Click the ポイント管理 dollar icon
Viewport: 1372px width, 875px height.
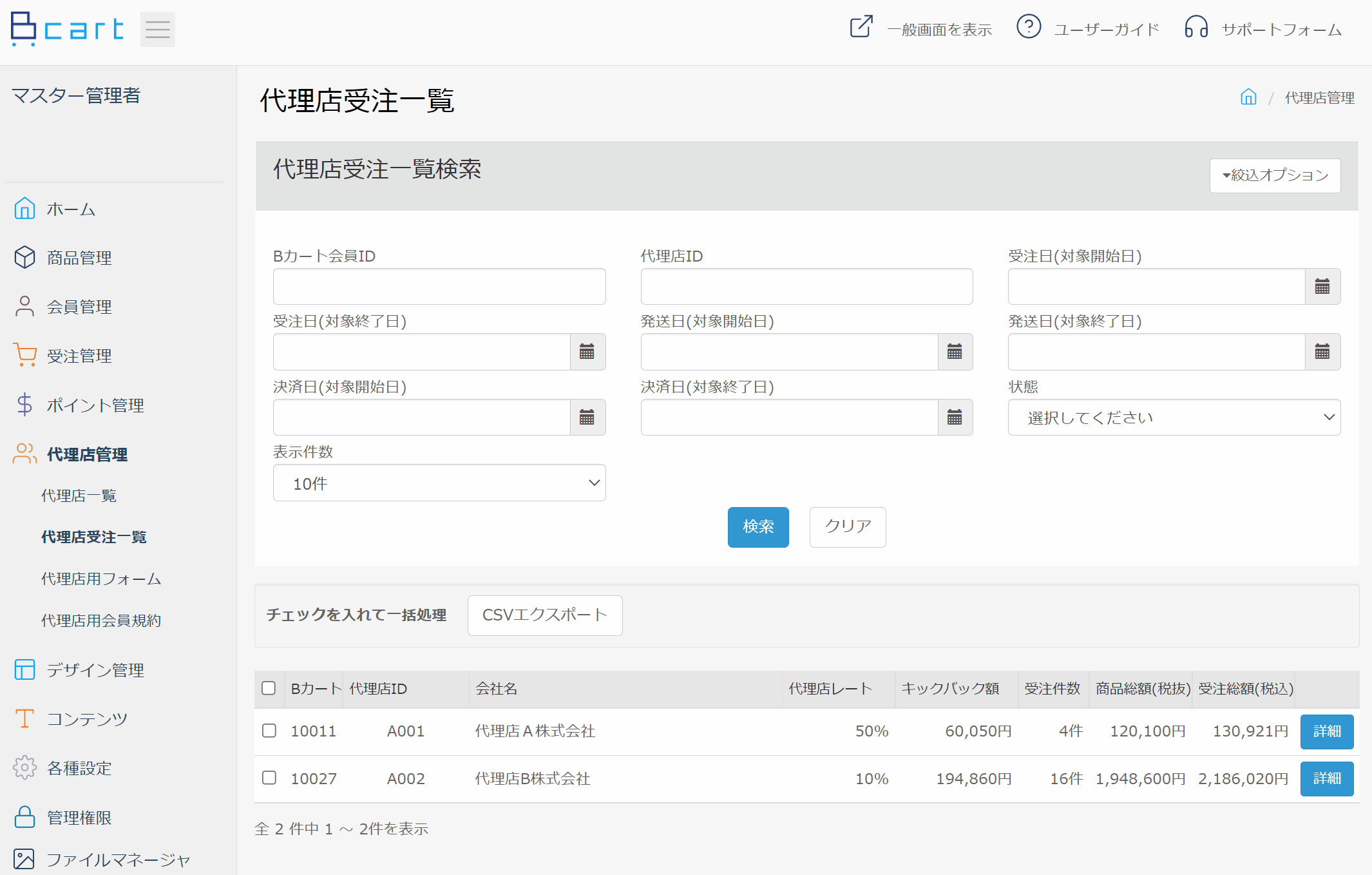tap(24, 405)
